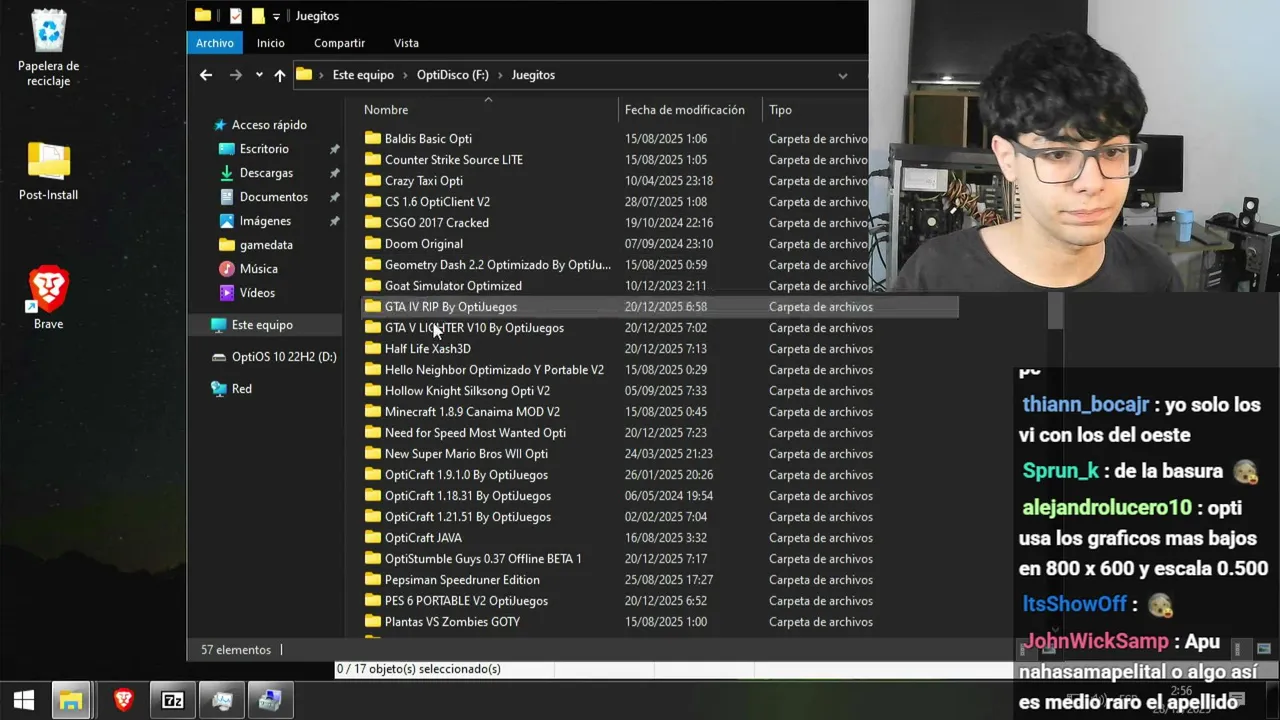This screenshot has height=720, width=1280.
Task: Click the Pepsiman Speedruner Edition folder icon
Action: pyautogui.click(x=373, y=580)
